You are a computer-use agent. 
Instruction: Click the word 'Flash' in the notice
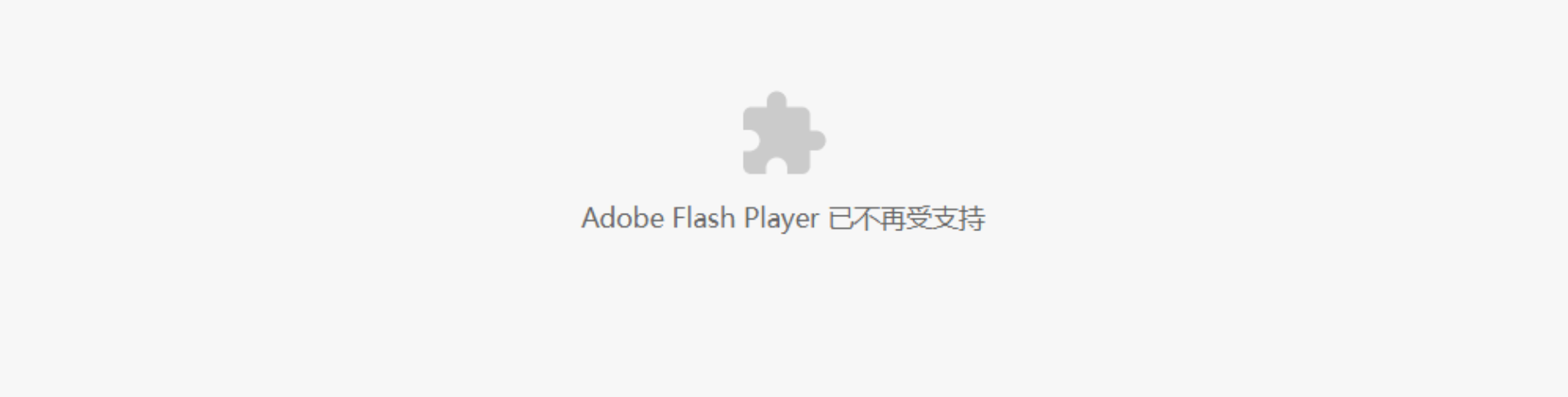[x=704, y=218]
